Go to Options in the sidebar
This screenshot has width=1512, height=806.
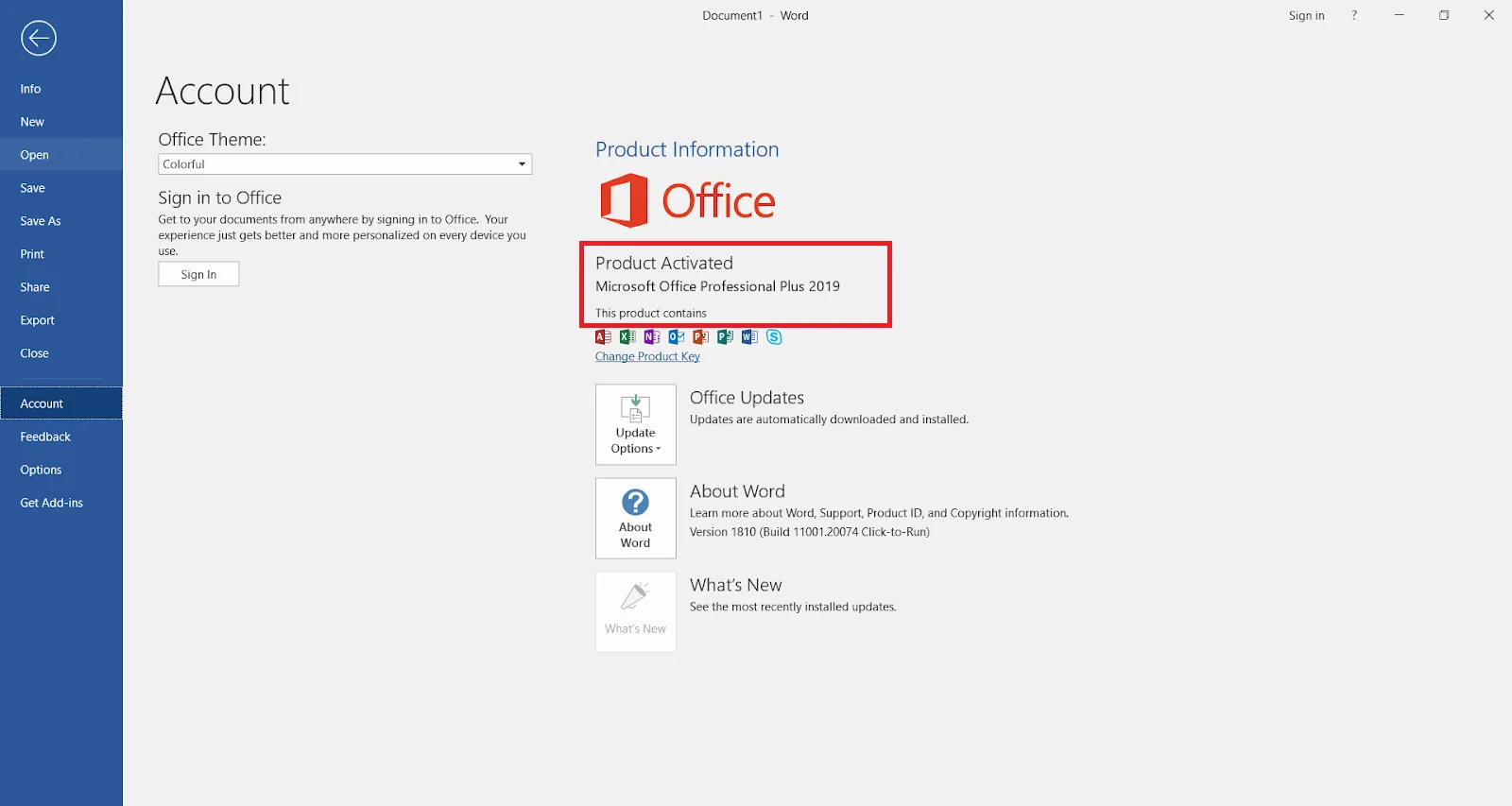[x=41, y=470]
